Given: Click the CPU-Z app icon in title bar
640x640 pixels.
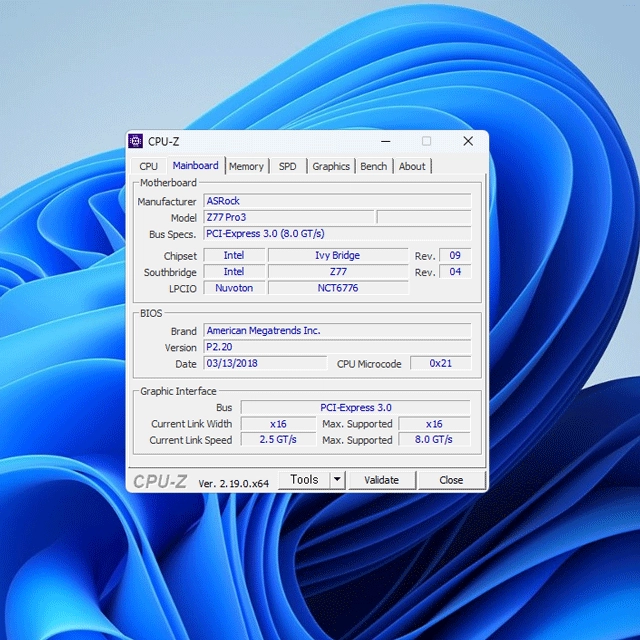Looking at the screenshot, I should click(x=136, y=141).
